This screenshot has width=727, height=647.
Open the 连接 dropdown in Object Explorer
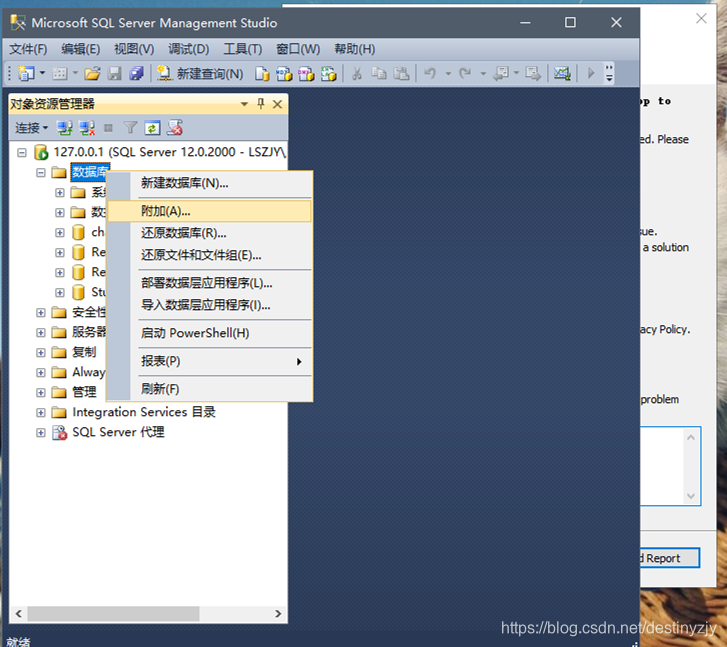click(x=32, y=128)
